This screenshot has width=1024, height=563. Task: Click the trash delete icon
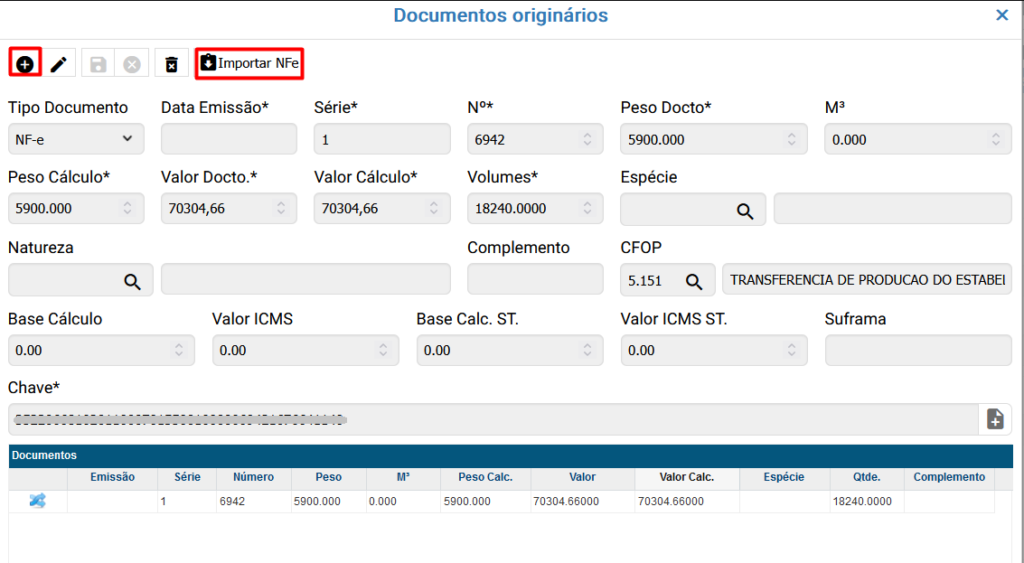(x=171, y=64)
